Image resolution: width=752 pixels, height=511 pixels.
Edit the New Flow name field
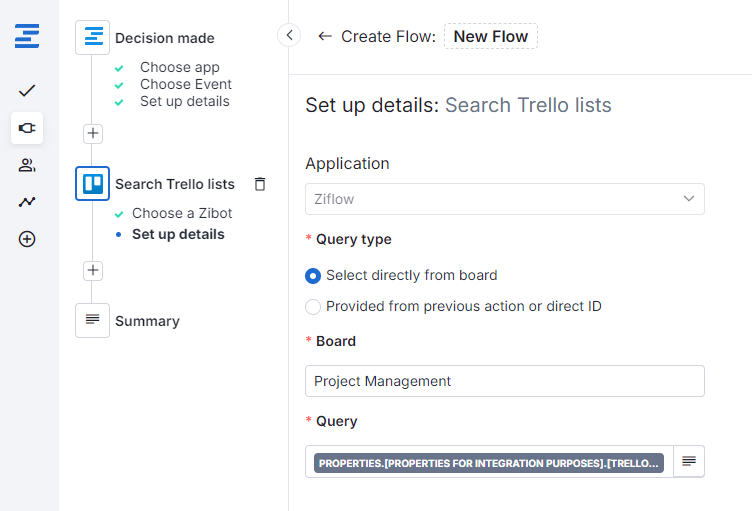click(490, 37)
